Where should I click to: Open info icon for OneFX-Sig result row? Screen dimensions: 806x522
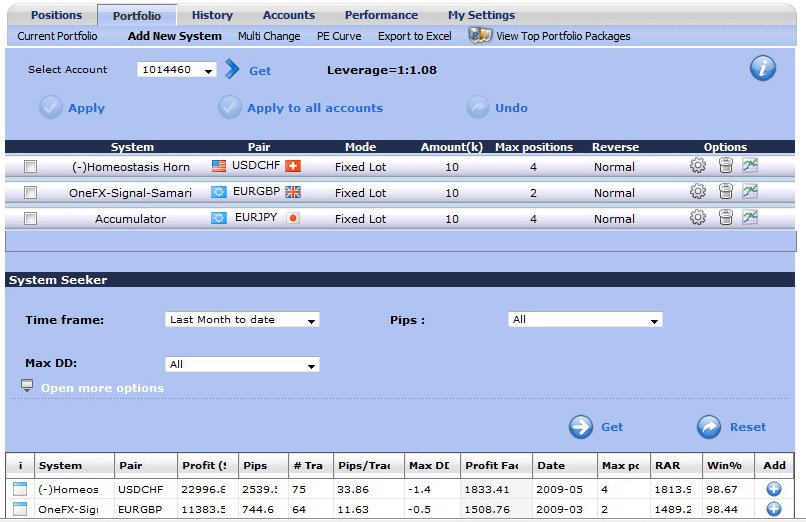[20, 509]
